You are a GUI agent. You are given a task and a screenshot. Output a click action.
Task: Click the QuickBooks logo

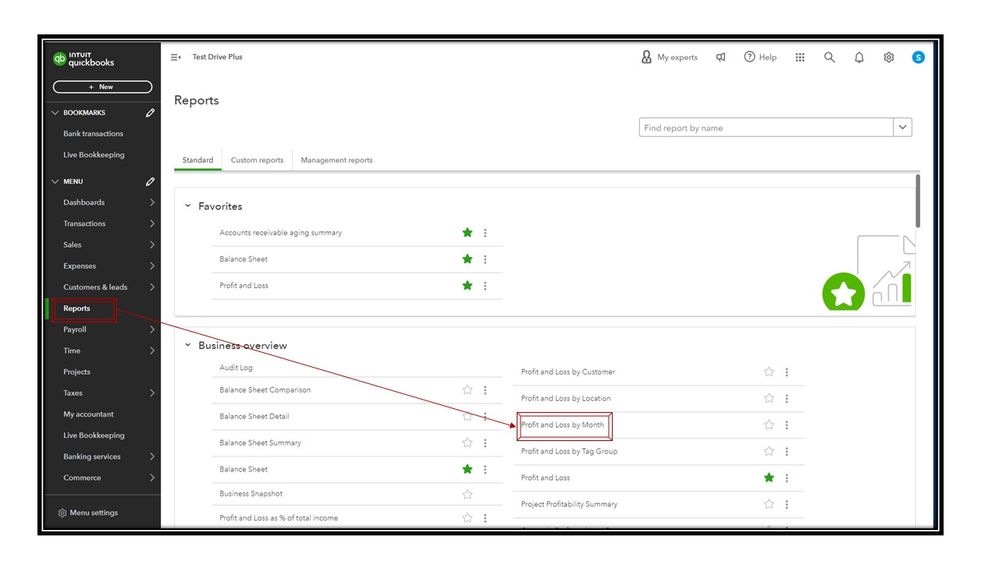point(83,59)
